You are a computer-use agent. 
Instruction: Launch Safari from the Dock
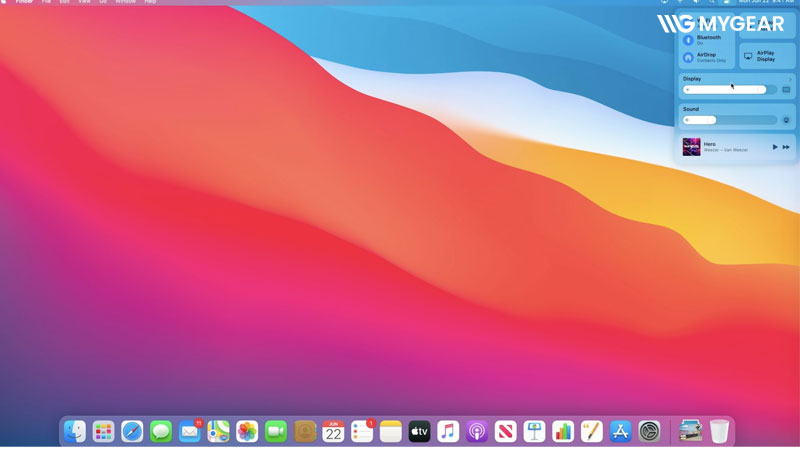point(132,432)
